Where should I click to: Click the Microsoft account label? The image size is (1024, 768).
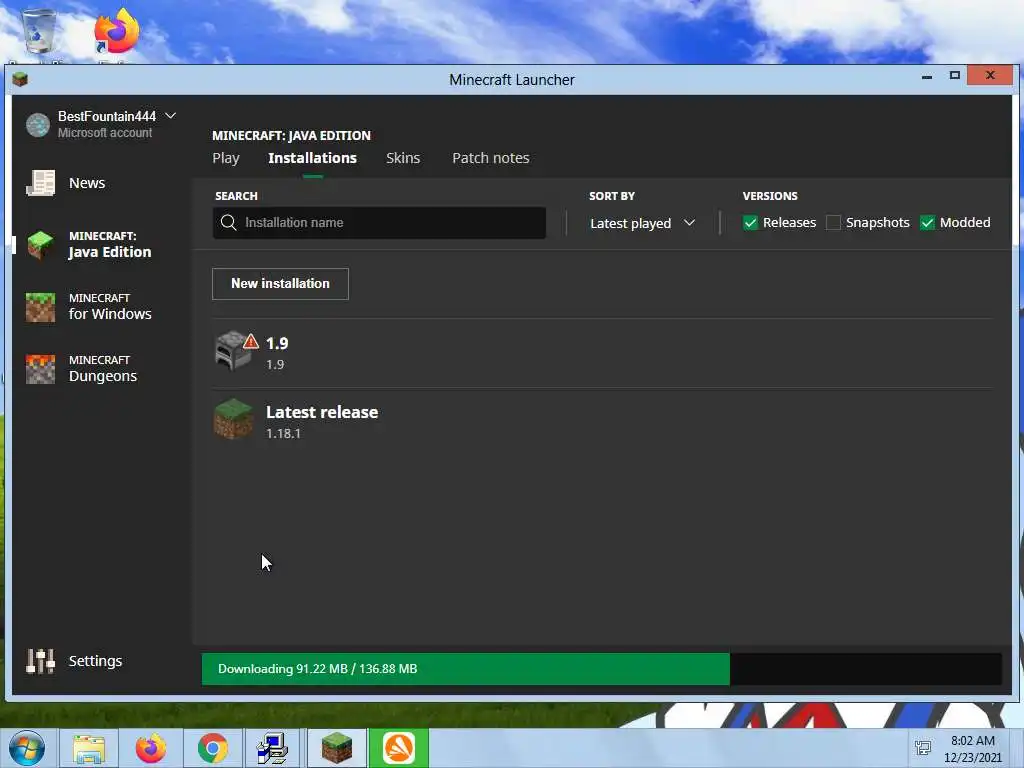tap(104, 133)
